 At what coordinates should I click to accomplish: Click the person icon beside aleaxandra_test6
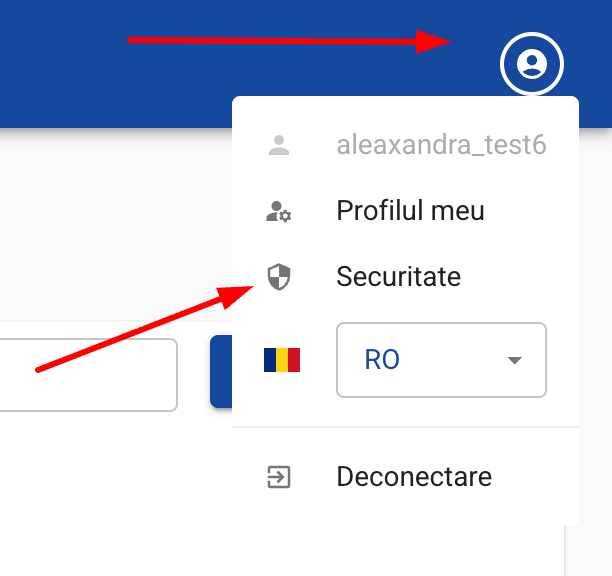pyautogui.click(x=279, y=145)
